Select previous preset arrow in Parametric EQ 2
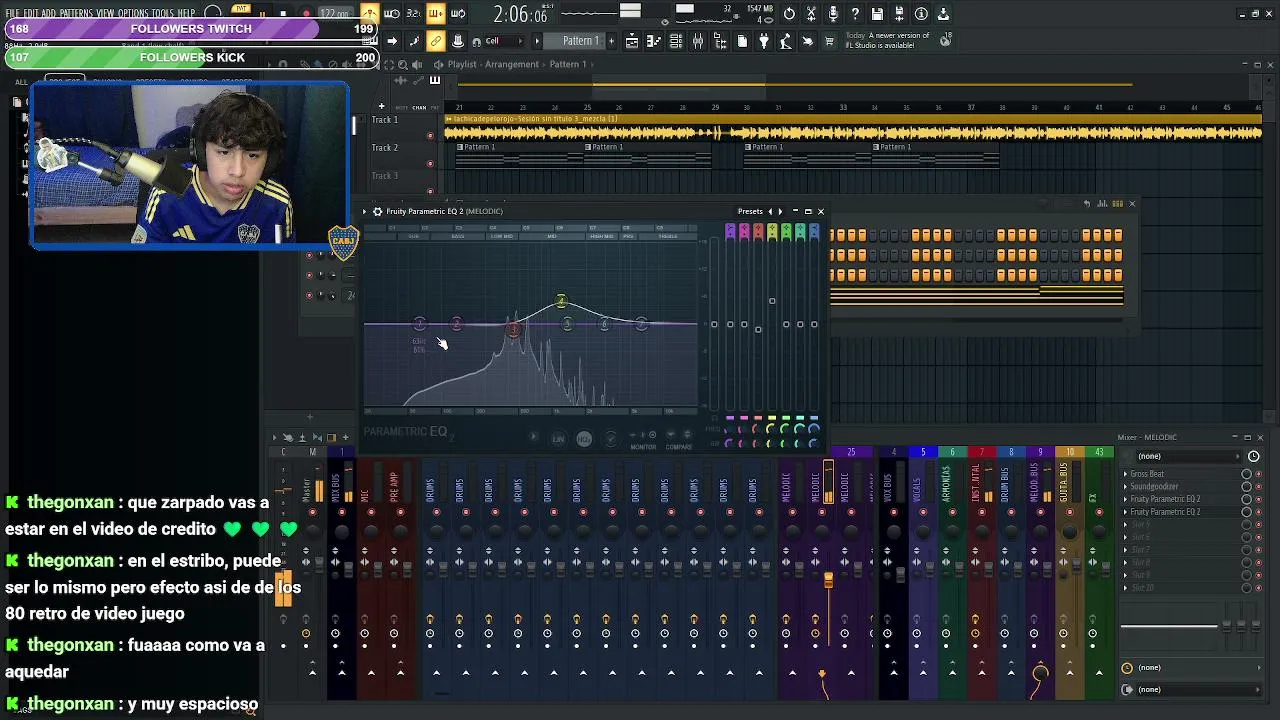1280x720 pixels. (x=770, y=211)
